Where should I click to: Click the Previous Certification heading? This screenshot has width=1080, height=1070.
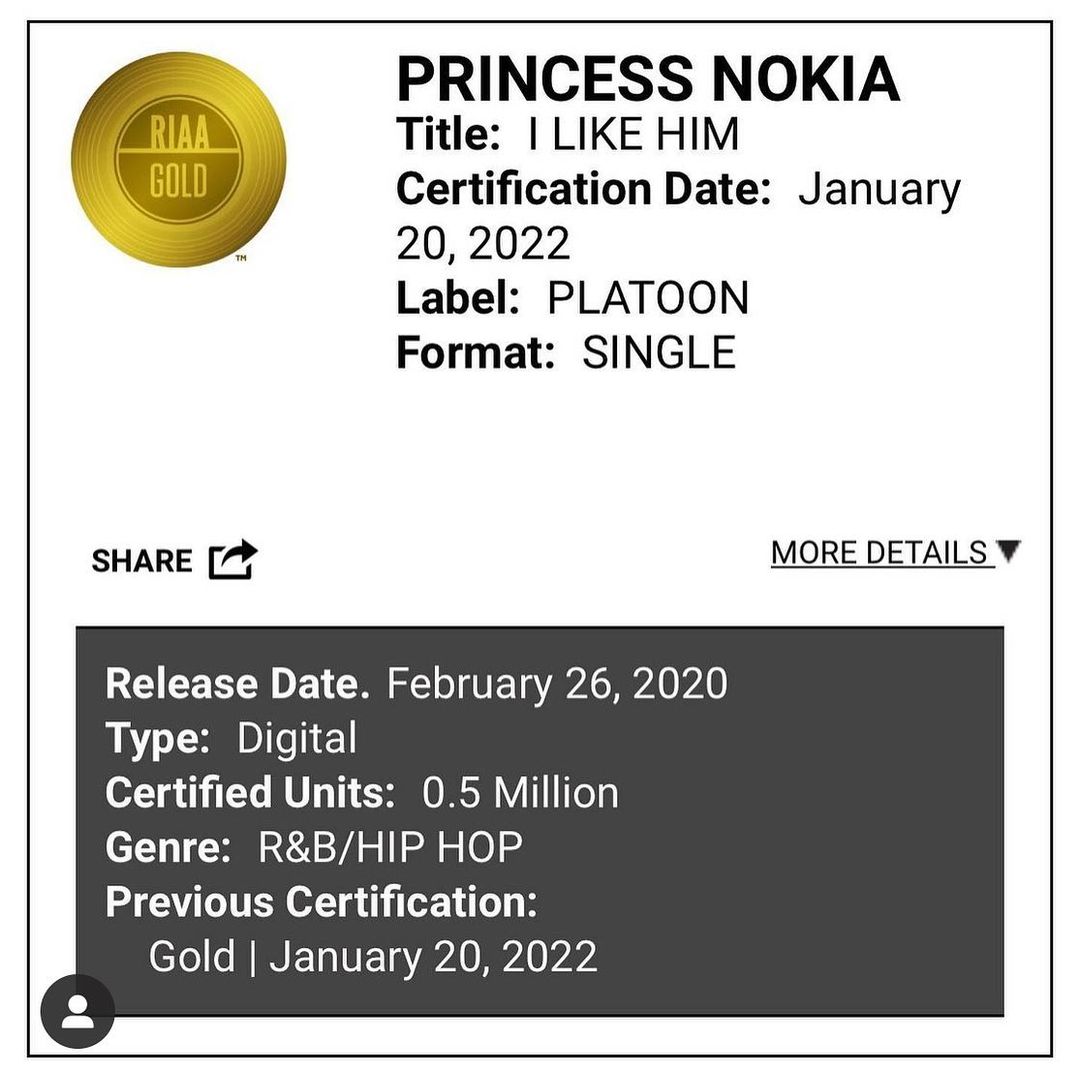pyautogui.click(x=322, y=901)
